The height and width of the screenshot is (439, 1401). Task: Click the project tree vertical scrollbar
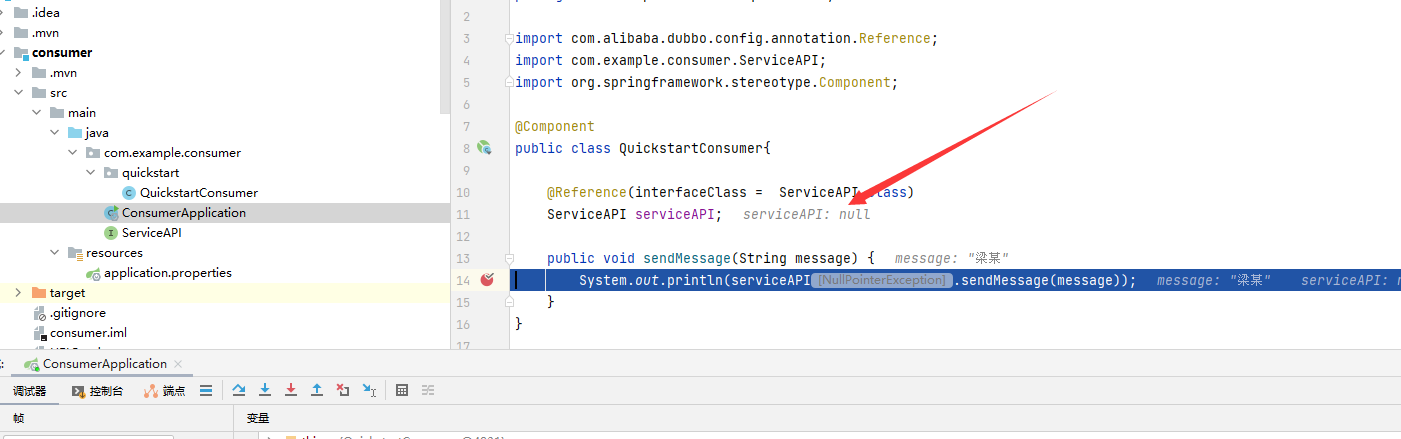445,60
